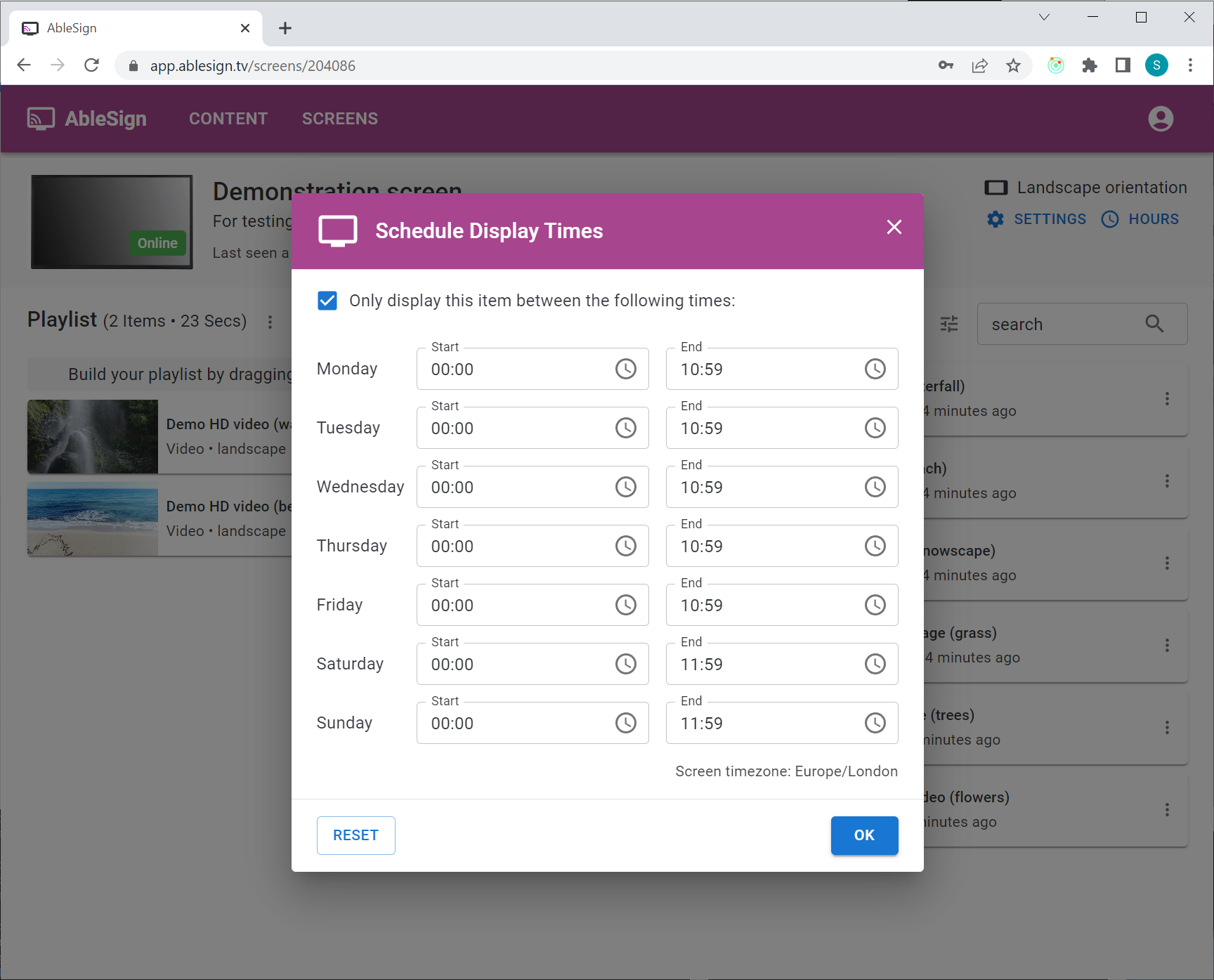The height and width of the screenshot is (980, 1214).
Task: Click the user account icon
Action: 1160,118
